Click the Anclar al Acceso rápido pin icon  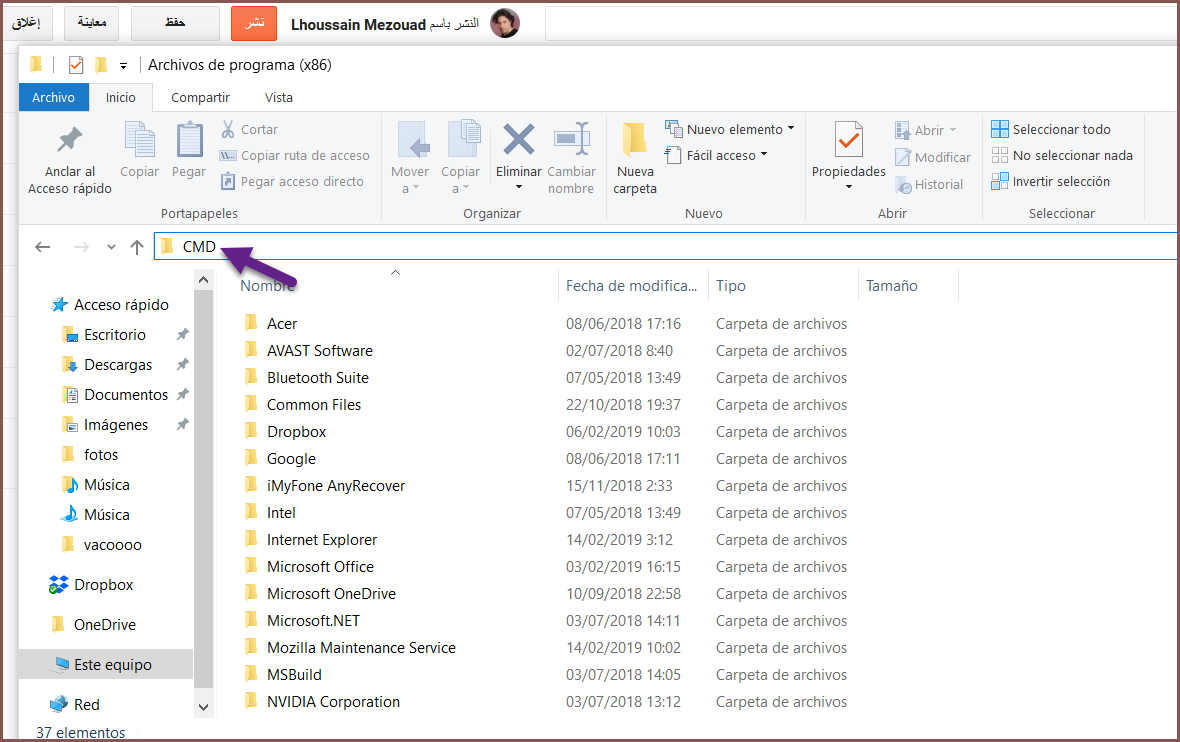pyautogui.click(x=70, y=141)
